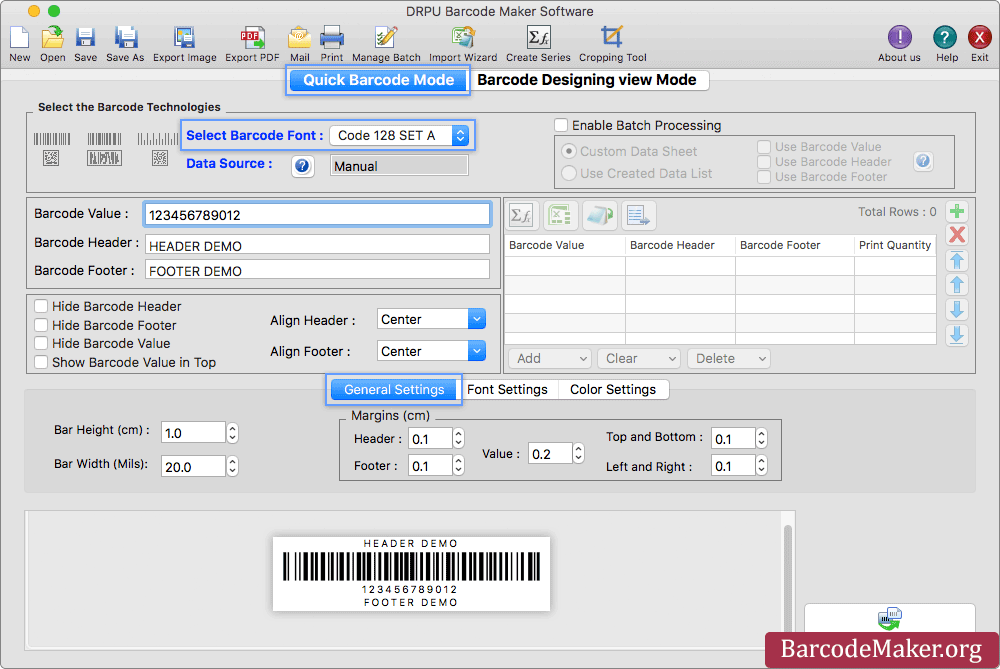Click the Data Source Manual field

click(x=399, y=166)
